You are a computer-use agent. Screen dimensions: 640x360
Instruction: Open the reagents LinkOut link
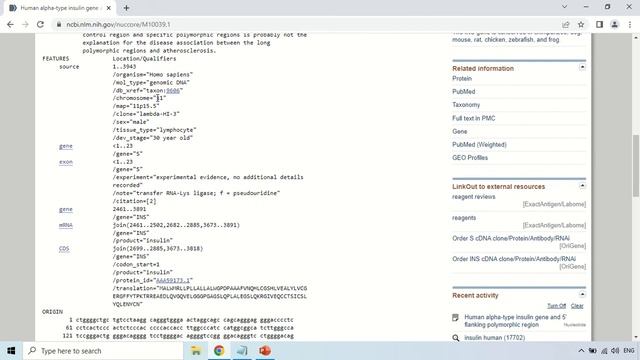[464, 218]
